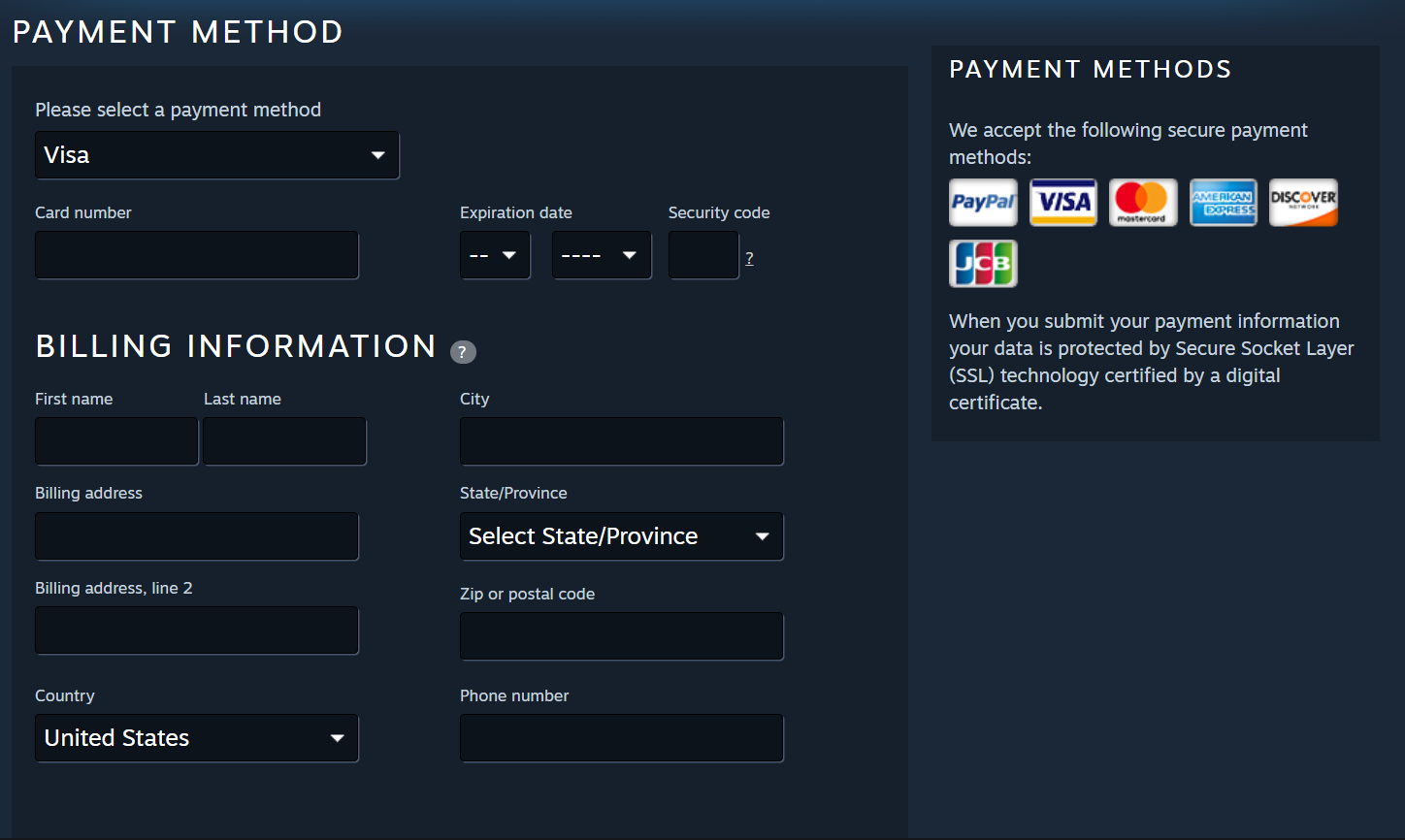This screenshot has height=840, width=1405.
Task: Open the payment method dropdown showing Visa
Action: coord(217,155)
